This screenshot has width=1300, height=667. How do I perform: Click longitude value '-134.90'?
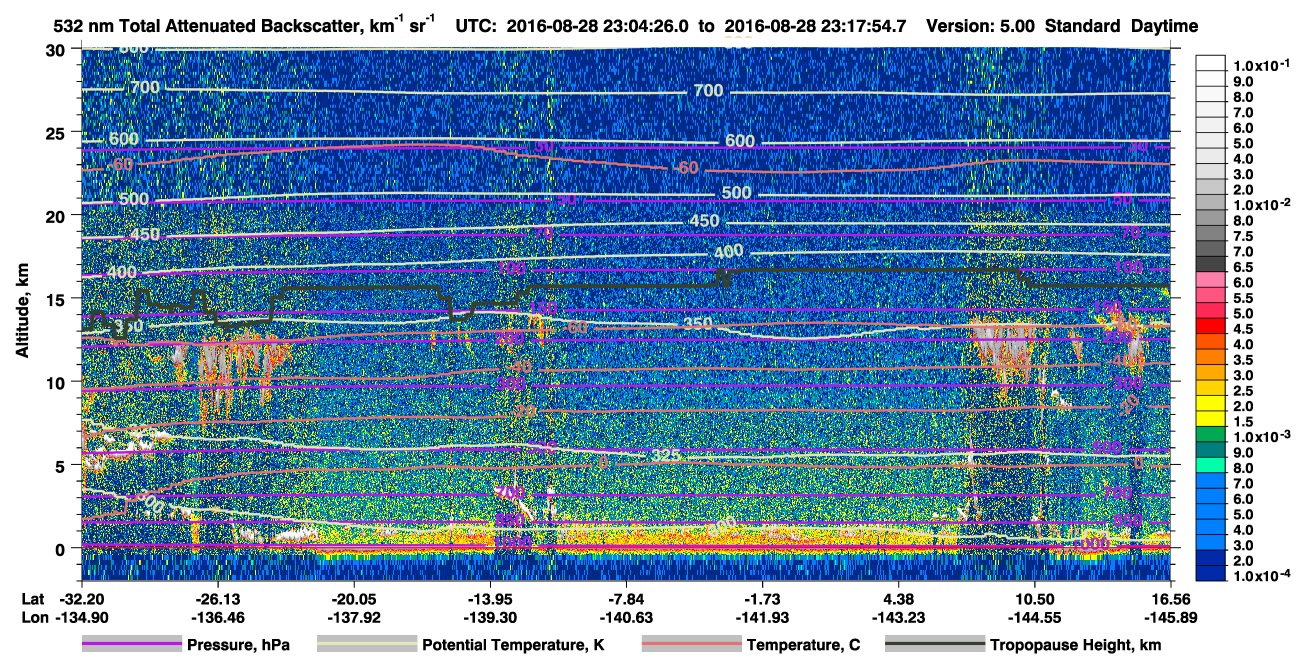[81, 618]
